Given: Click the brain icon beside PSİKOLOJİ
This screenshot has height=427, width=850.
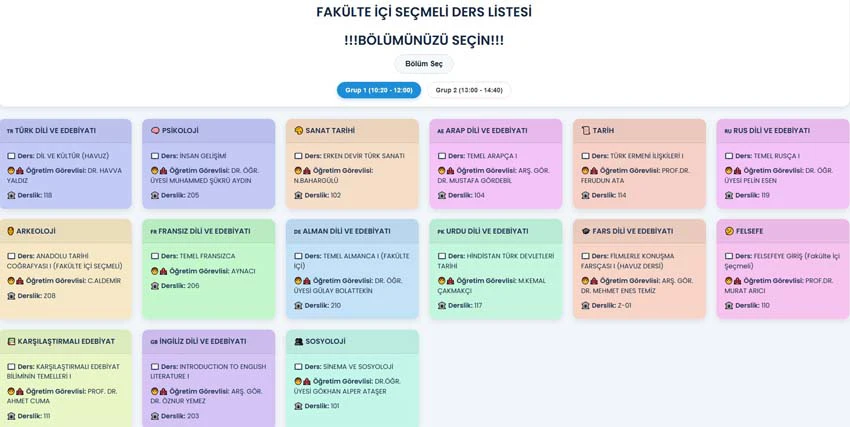Looking at the screenshot, I should coord(155,131).
